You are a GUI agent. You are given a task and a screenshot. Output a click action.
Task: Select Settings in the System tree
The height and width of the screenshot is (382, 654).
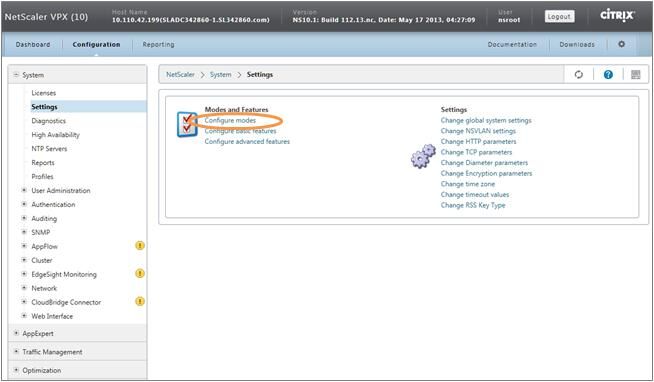[x=44, y=107]
